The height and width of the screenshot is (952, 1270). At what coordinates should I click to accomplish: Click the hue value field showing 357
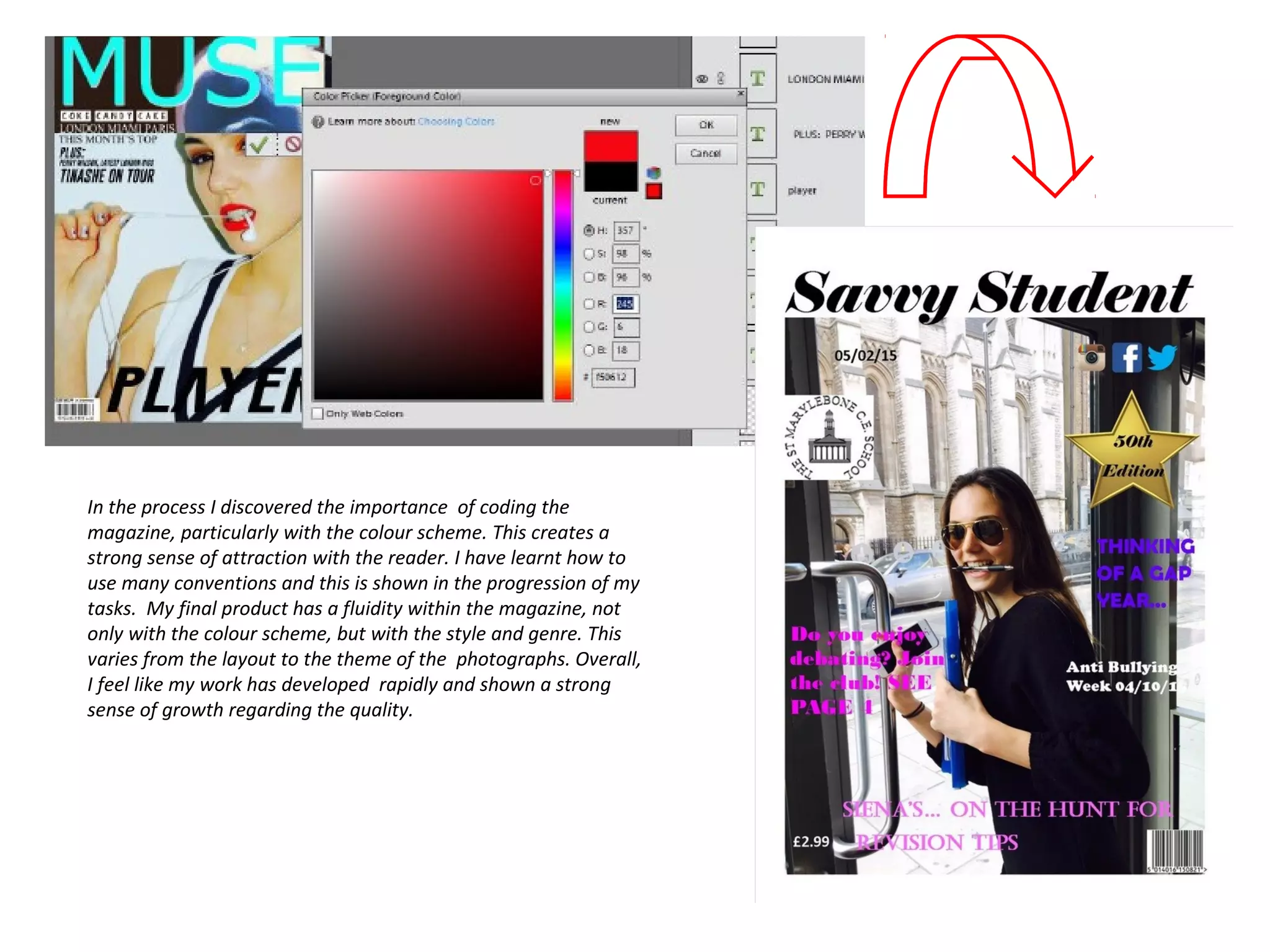coord(626,231)
